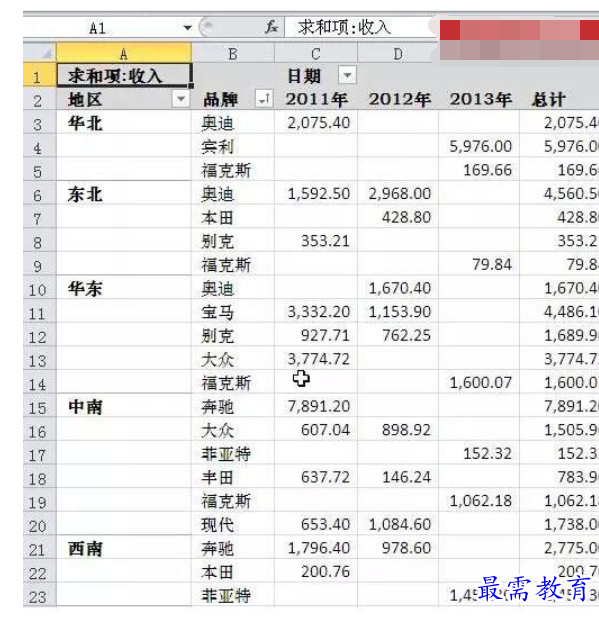The image size is (599, 620).
Task: Click cell with value 3,332.20
Action: tap(316, 312)
